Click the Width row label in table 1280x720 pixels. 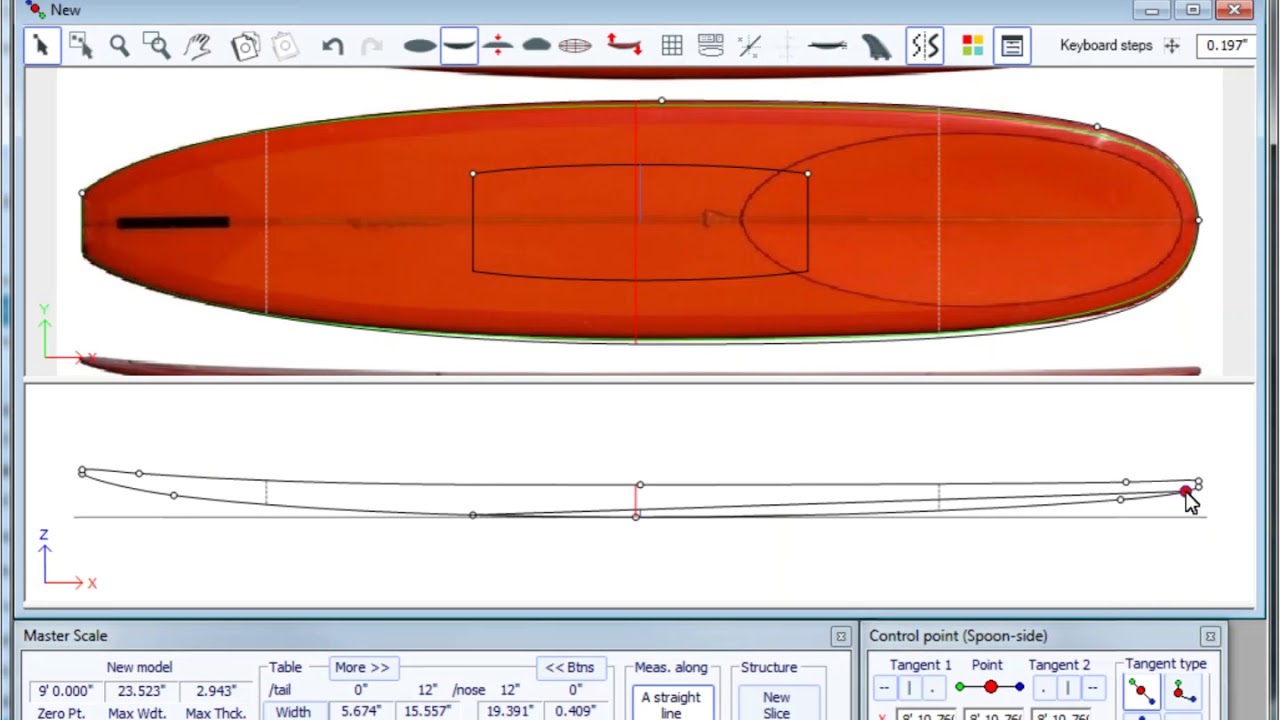point(293,712)
